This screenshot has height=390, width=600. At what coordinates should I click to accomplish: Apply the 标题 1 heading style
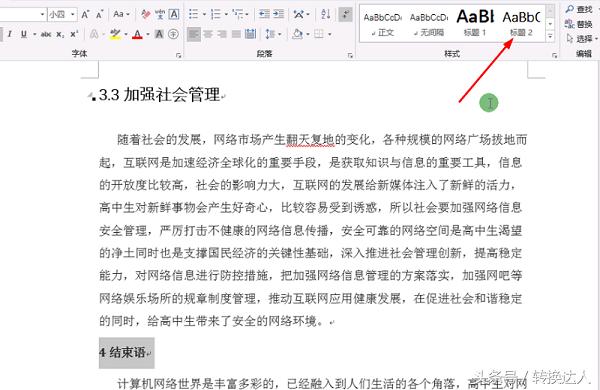click(475, 24)
